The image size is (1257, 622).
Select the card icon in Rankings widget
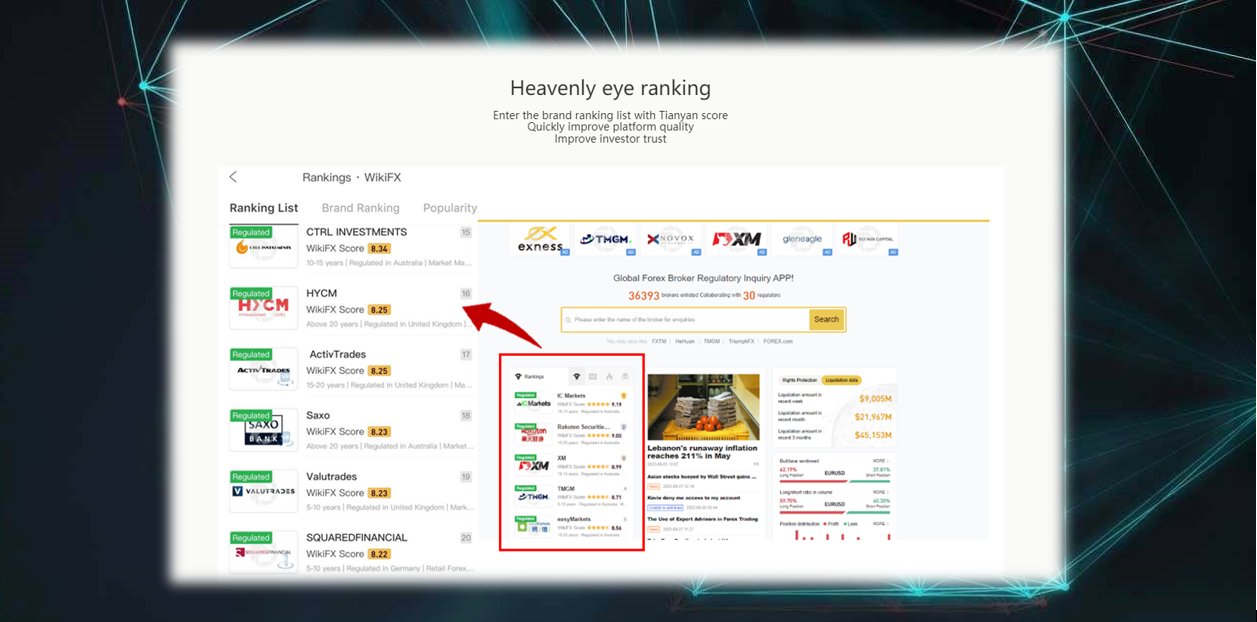(x=593, y=377)
